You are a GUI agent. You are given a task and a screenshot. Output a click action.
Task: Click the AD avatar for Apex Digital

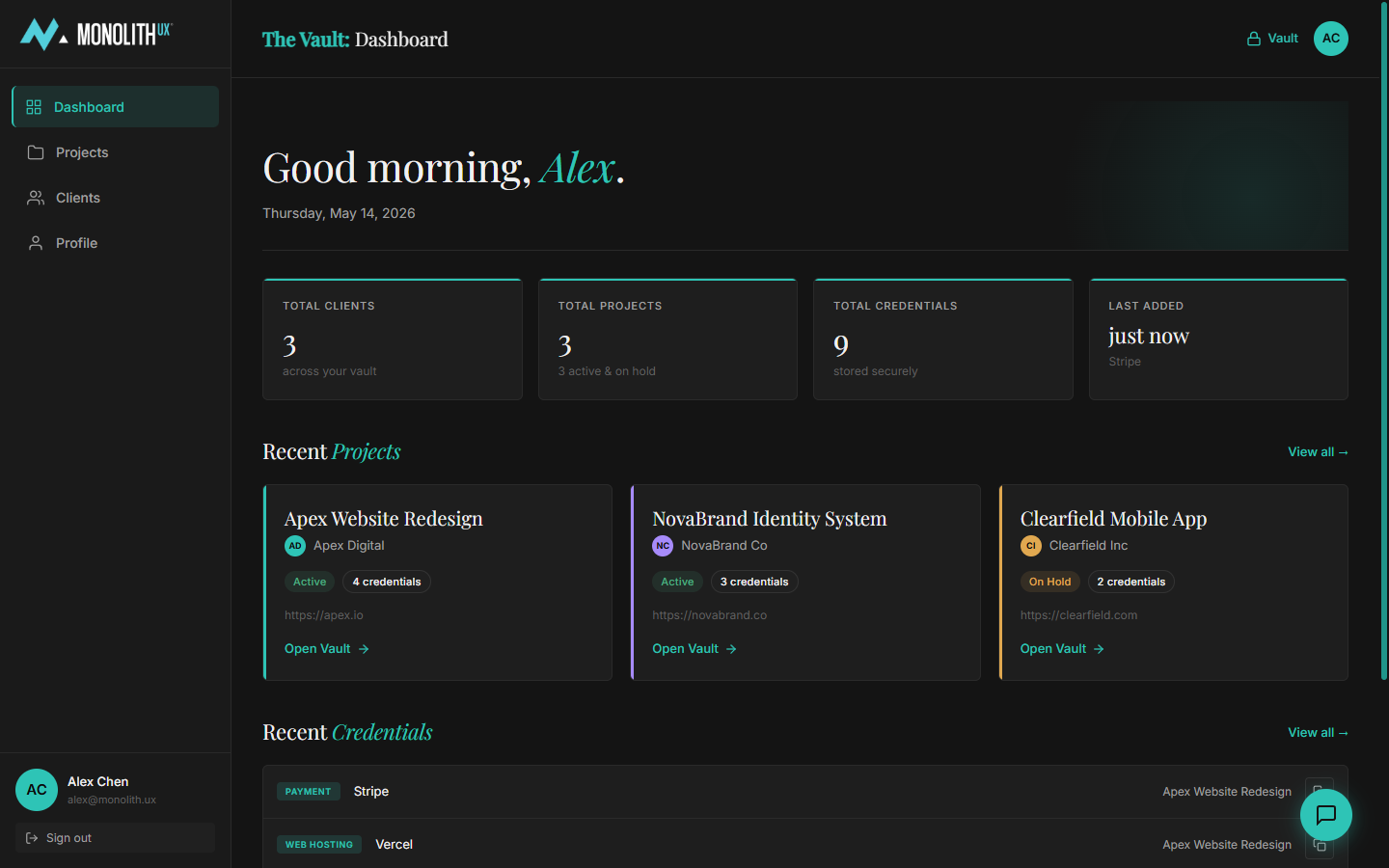[x=295, y=546]
